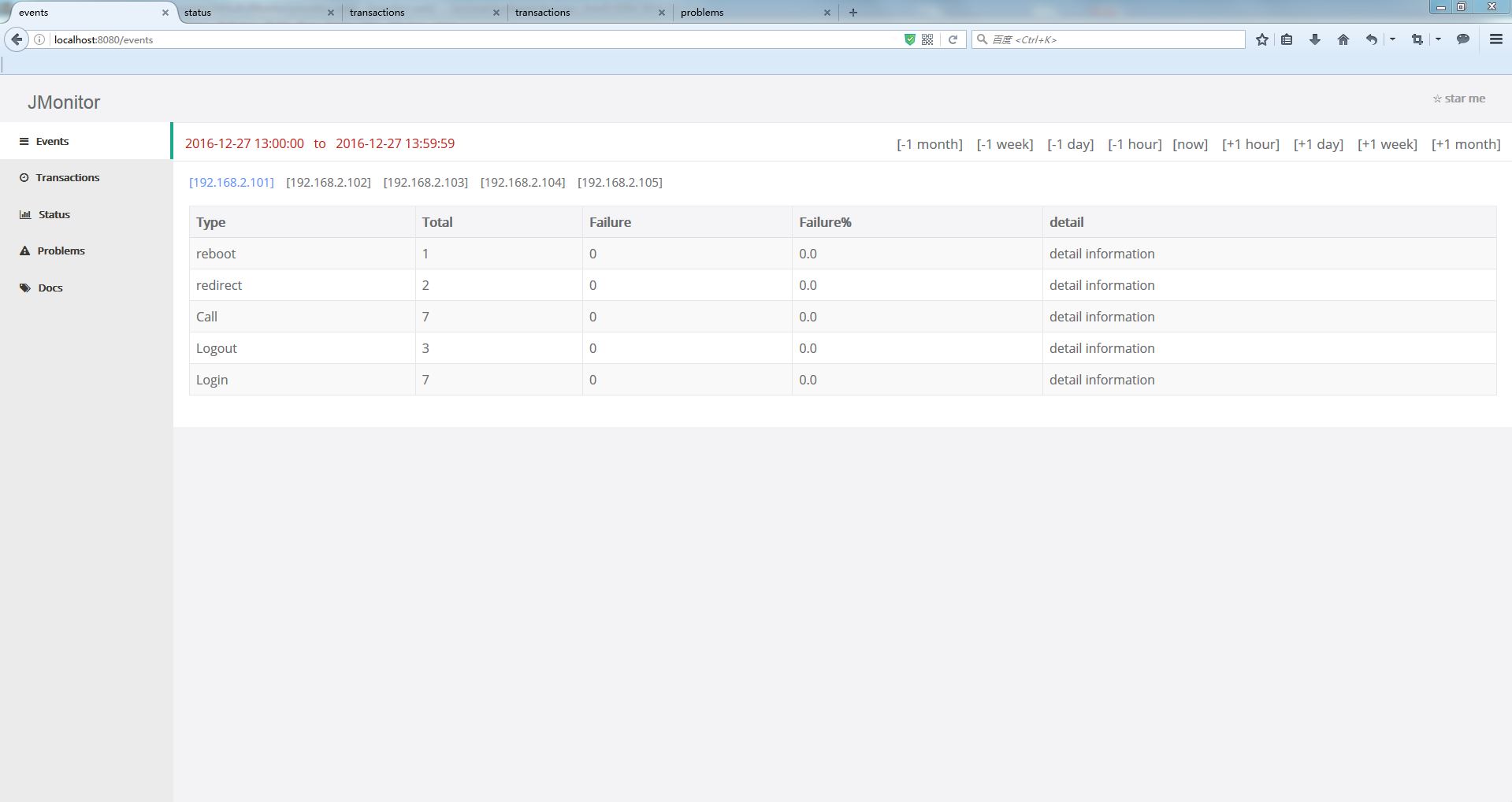Bookmark this page with the star icon
This screenshot has width=1512, height=802.
click(x=1261, y=39)
